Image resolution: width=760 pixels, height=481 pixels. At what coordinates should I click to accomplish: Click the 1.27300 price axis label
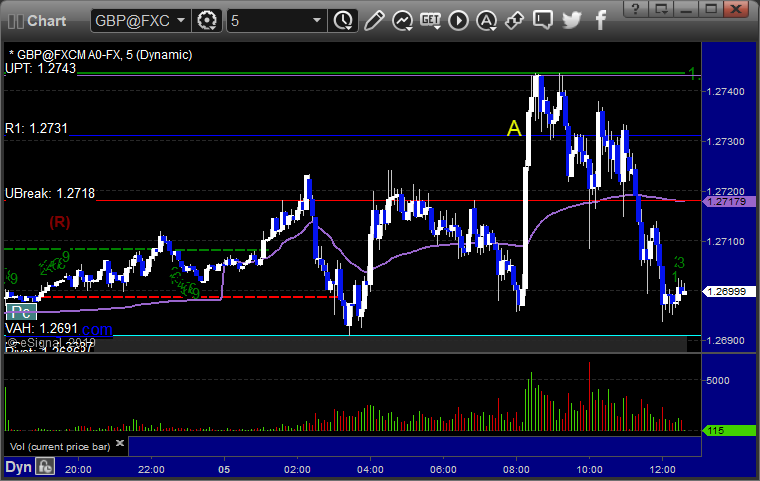(726, 142)
